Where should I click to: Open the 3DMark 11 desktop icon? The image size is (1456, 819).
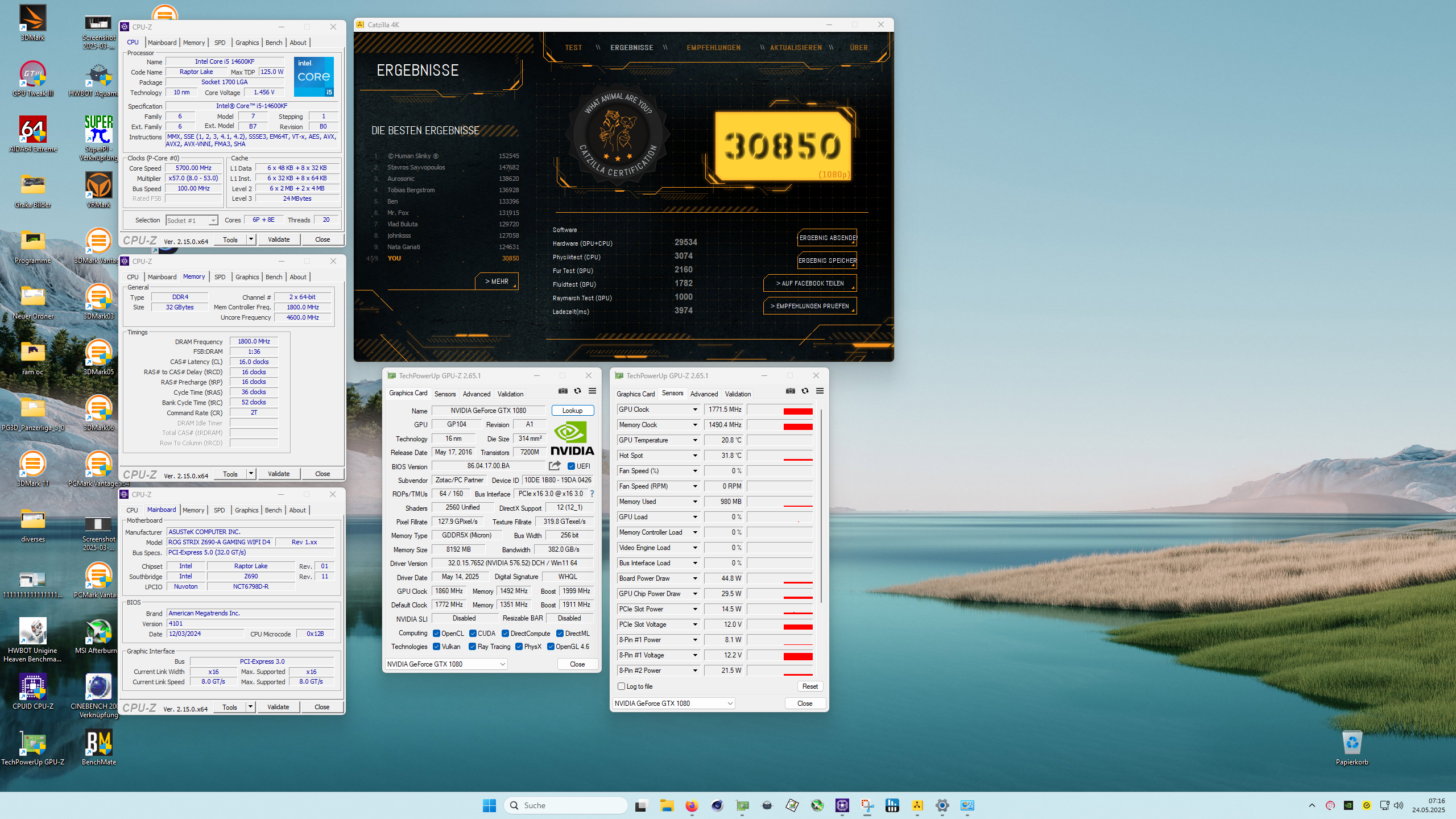coord(32,469)
